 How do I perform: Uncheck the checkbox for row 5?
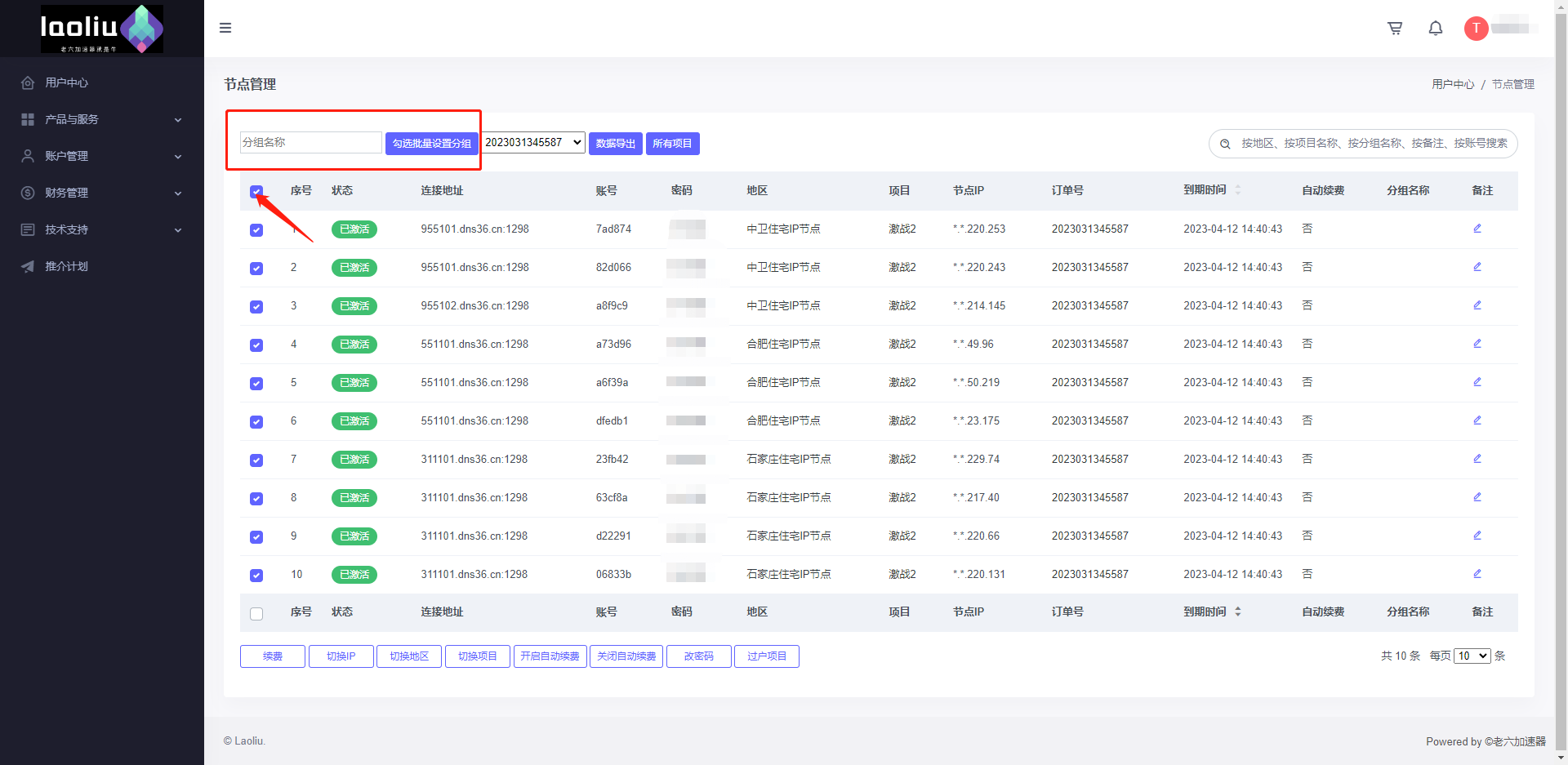coord(256,384)
